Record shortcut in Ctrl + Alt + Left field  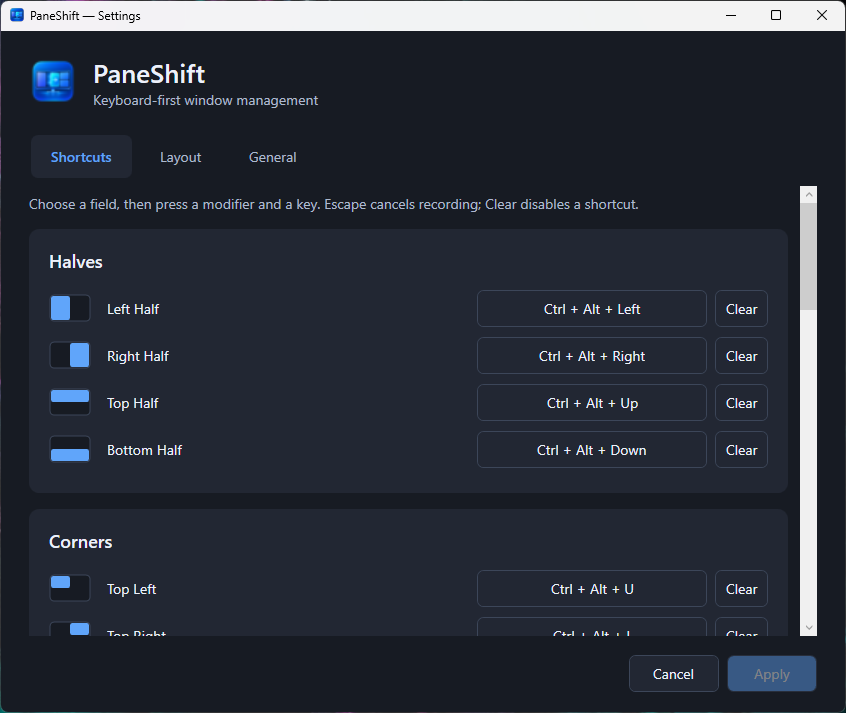[x=592, y=309]
